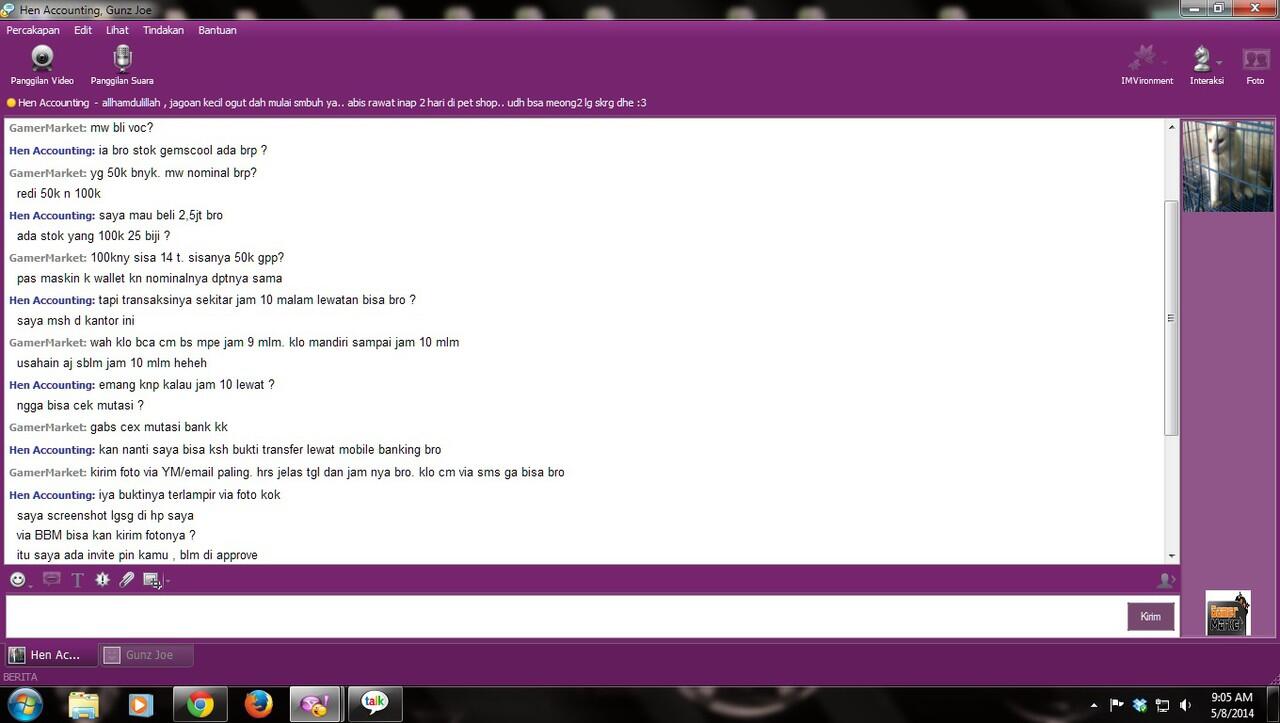Image resolution: width=1280 pixels, height=723 pixels.
Task: Start a voice call with Panggilan Suara
Action: click(122, 65)
